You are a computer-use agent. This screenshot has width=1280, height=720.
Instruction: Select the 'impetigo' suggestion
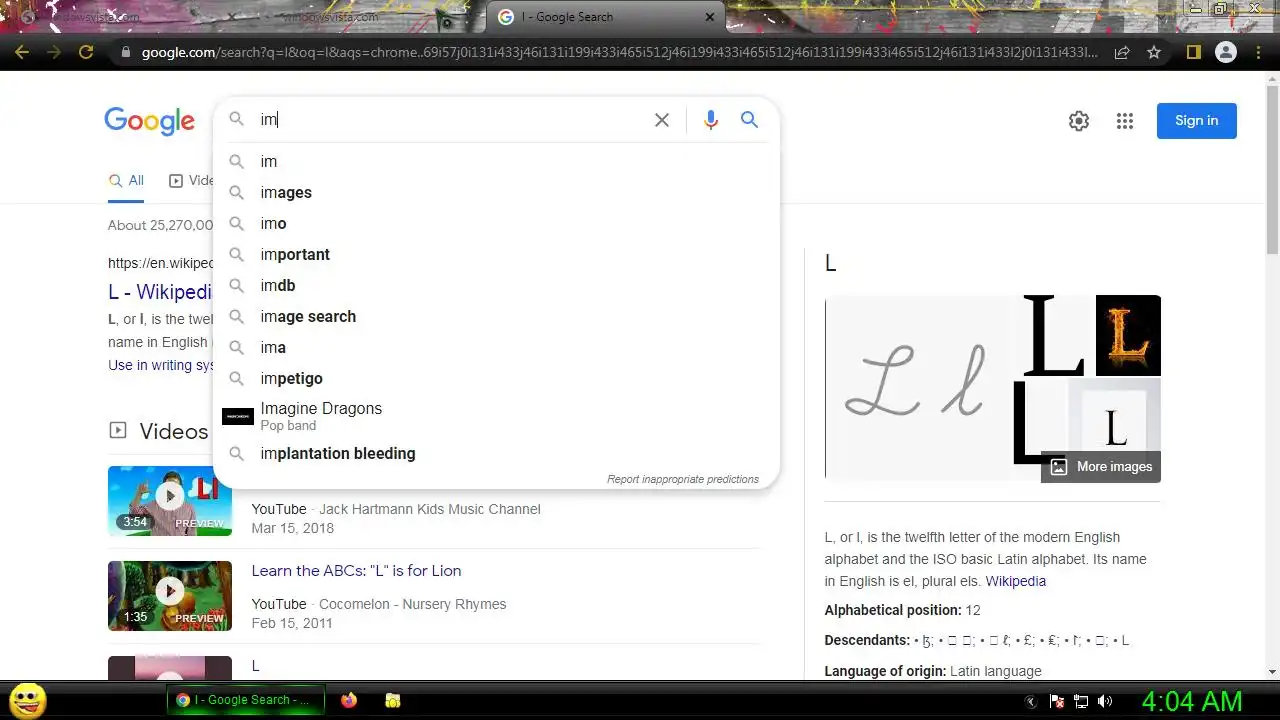click(496, 378)
